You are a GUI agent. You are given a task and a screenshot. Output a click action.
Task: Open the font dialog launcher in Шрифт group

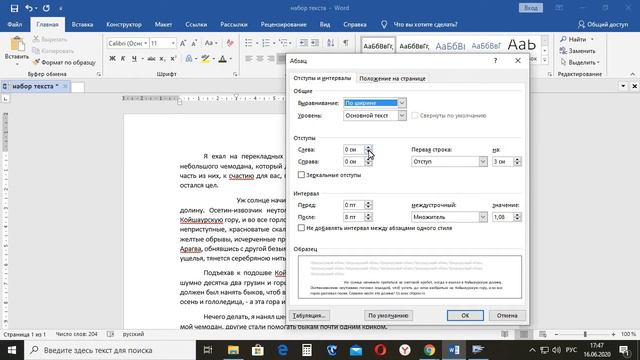point(235,74)
